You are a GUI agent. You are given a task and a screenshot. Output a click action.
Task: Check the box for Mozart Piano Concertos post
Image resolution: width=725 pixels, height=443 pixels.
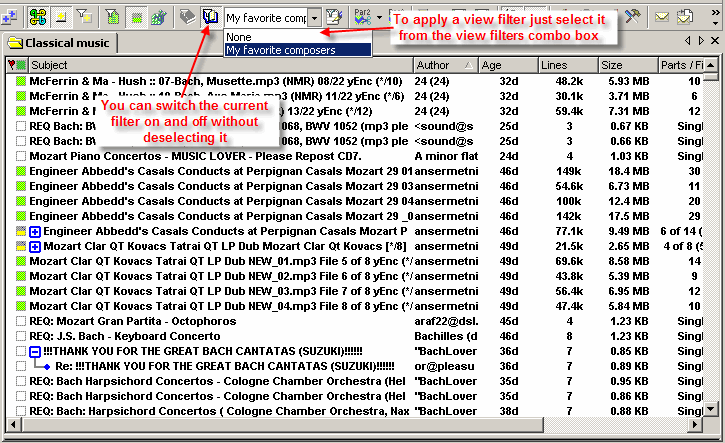click(x=21, y=156)
